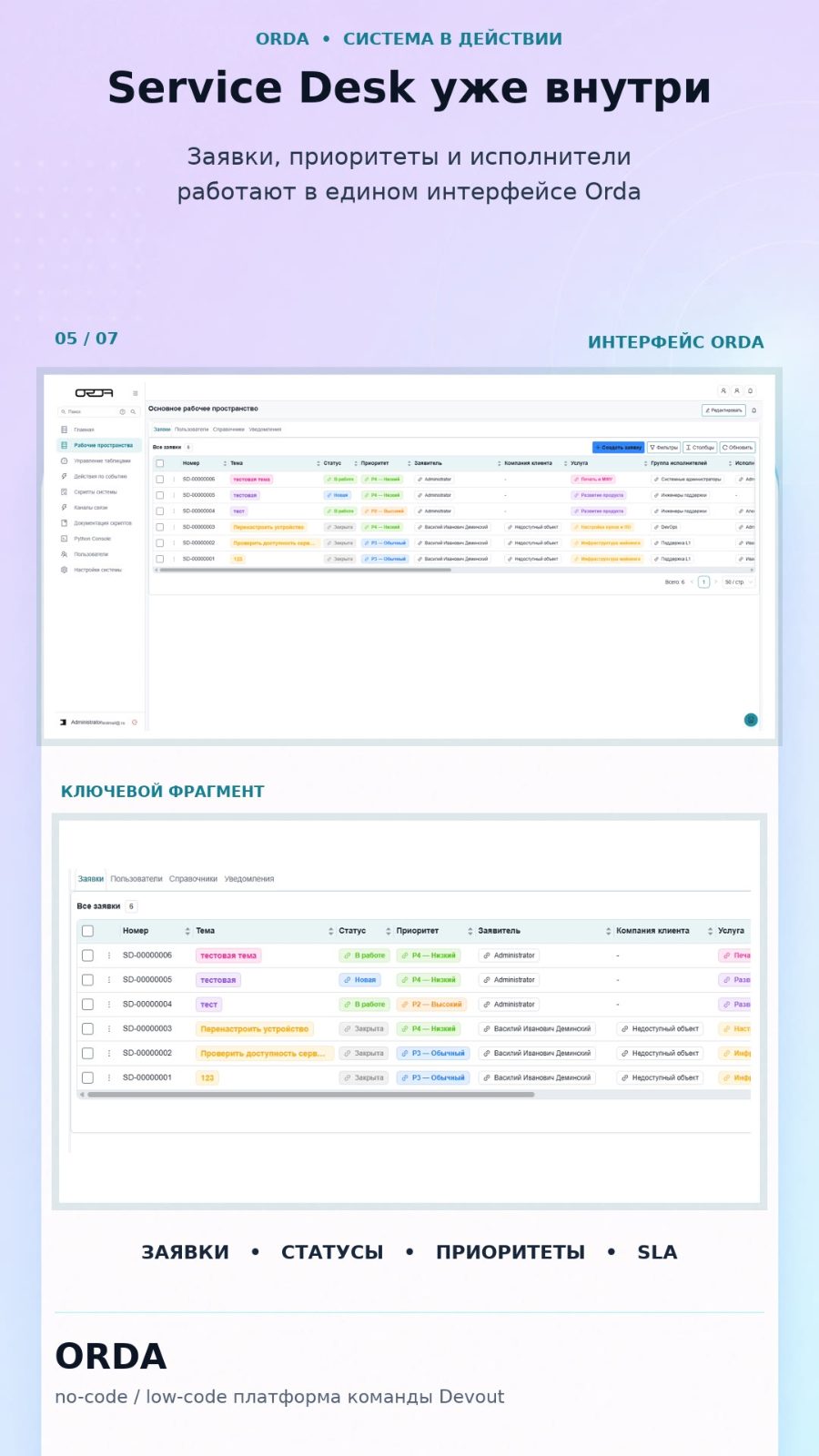
Task: Sort Услуга column in upper table
Action: [x=645, y=463]
